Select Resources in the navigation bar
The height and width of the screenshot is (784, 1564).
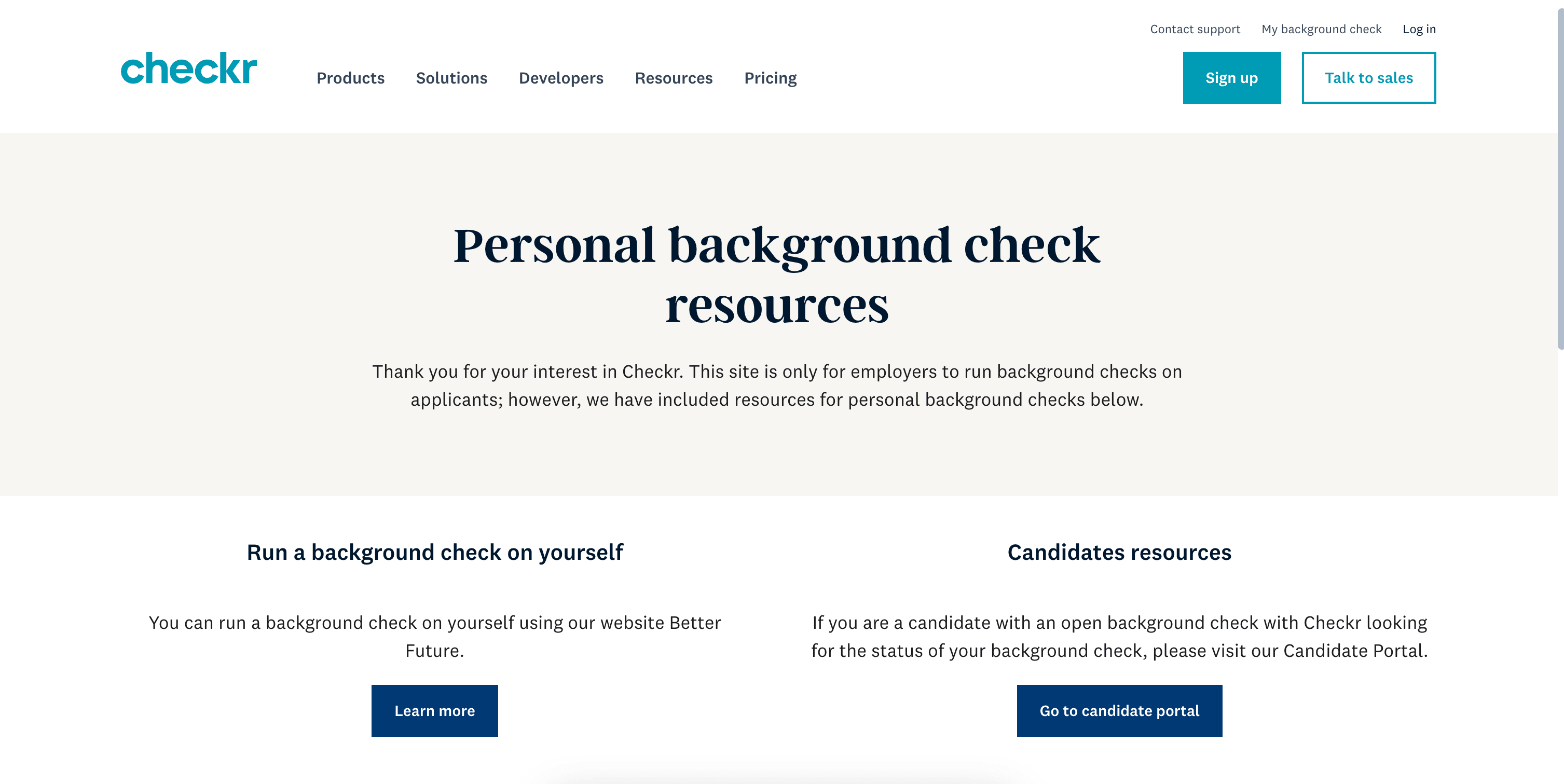[674, 78]
